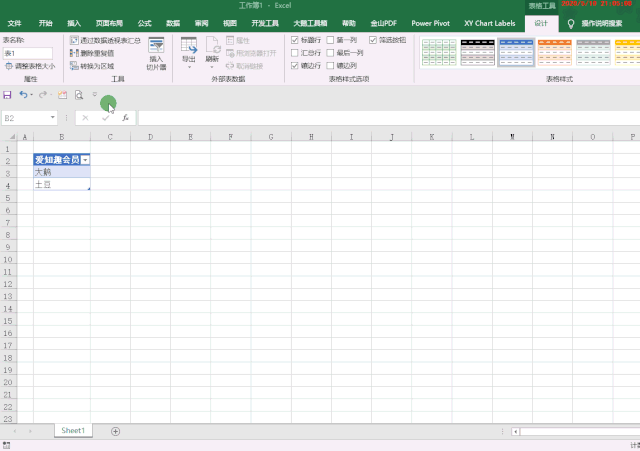Click the sheet navigation left arrow
The height and width of the screenshot is (451, 640).
15,431
